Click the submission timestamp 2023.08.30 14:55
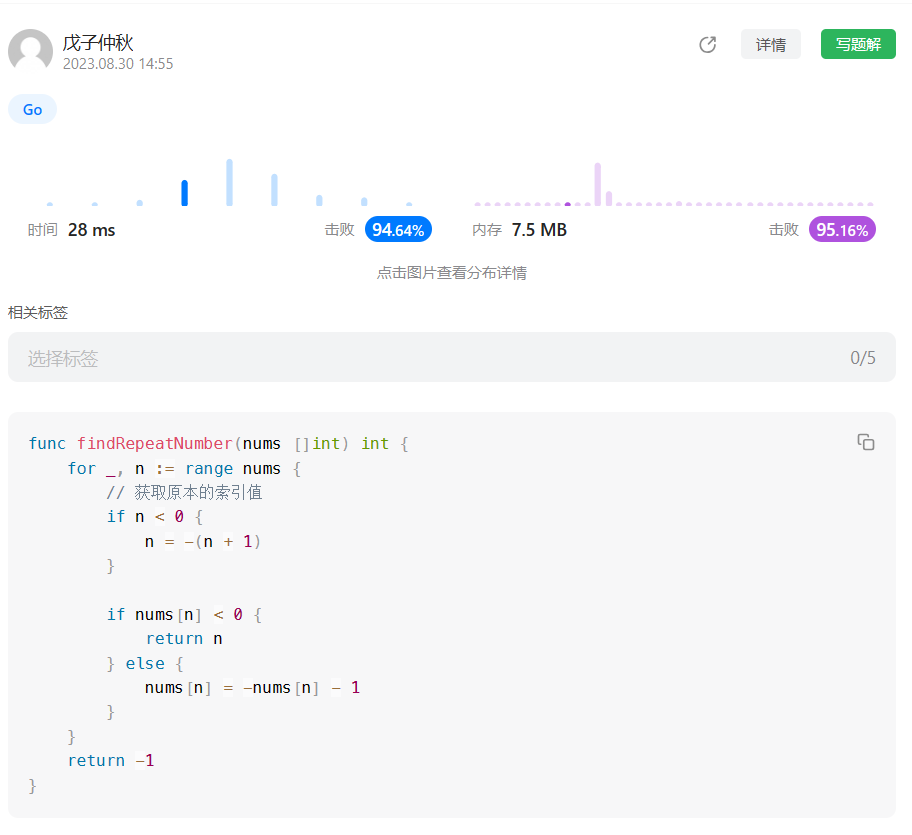This screenshot has width=912, height=835. point(118,64)
